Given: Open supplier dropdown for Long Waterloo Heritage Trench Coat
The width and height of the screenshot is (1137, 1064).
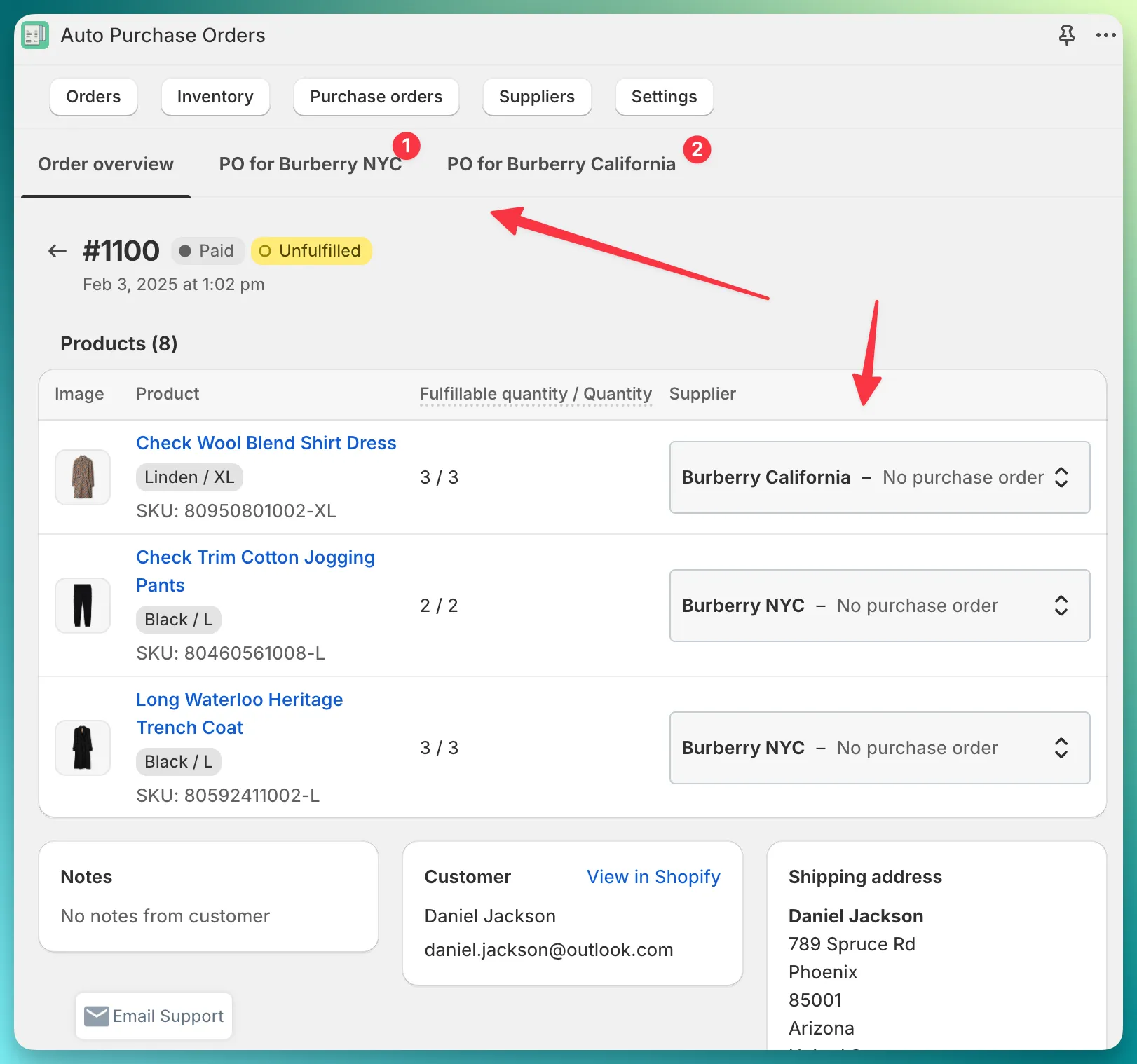Looking at the screenshot, I should 880,748.
